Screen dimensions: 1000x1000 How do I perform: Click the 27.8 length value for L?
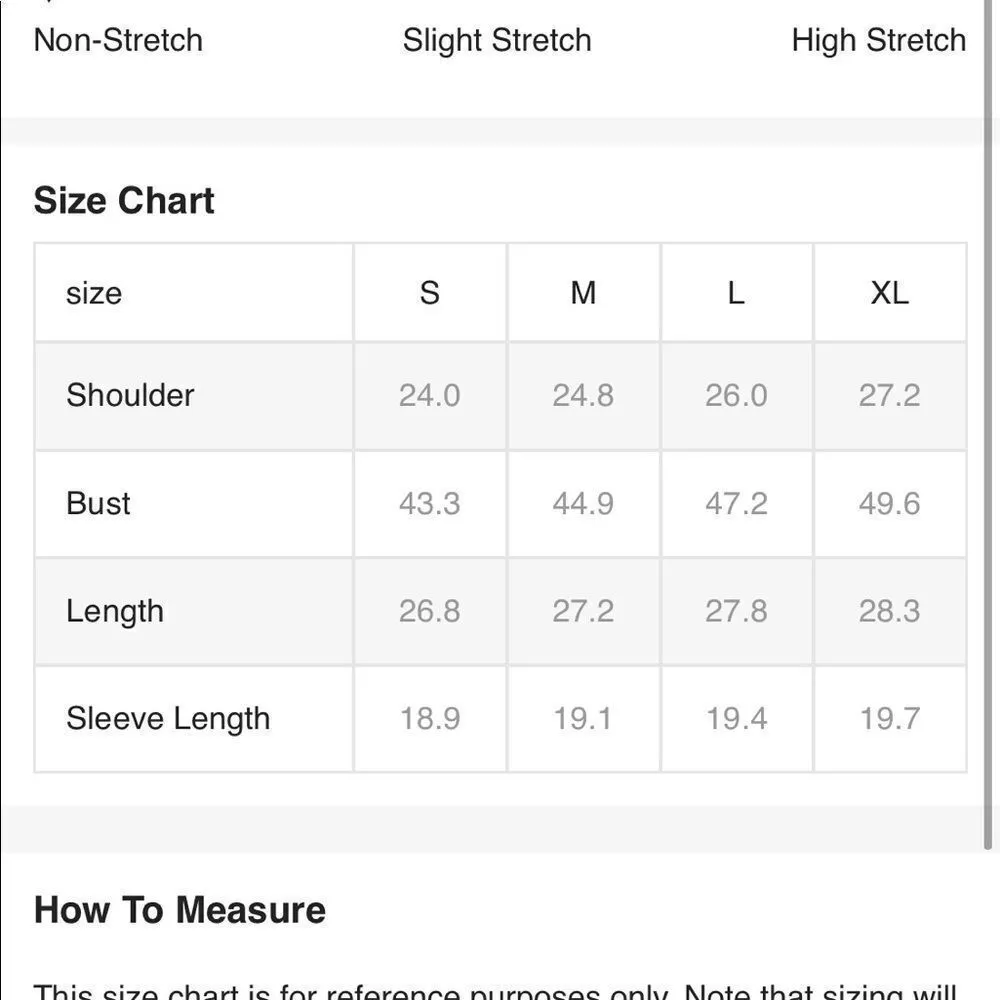click(x=736, y=611)
